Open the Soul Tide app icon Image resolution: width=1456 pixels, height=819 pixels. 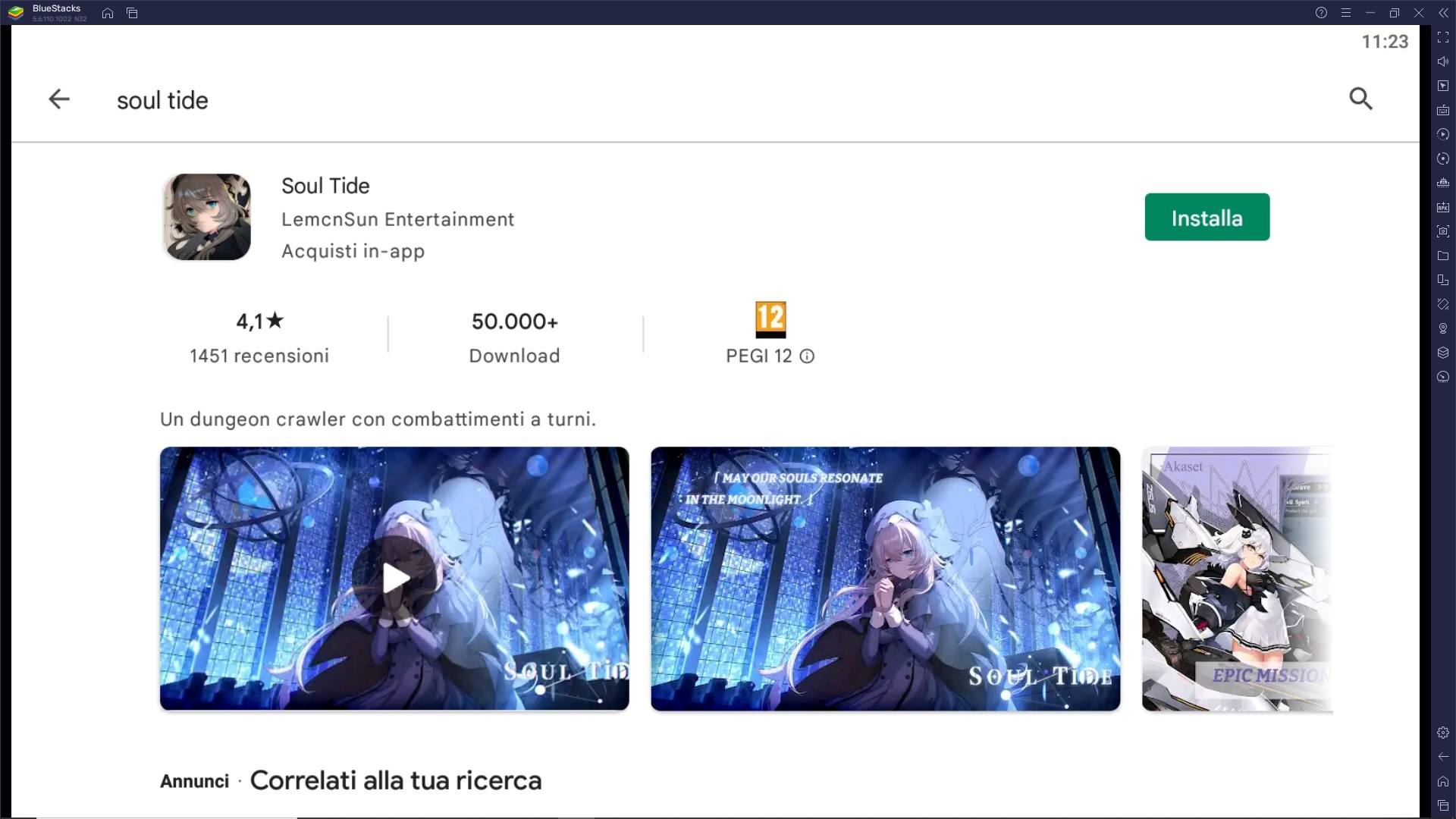click(207, 217)
